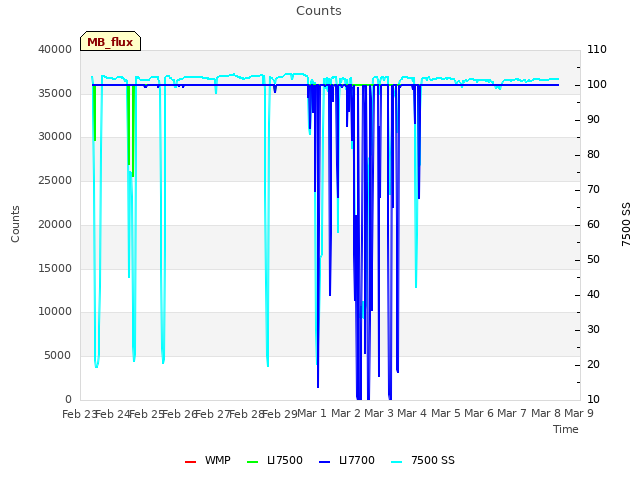The image size is (640, 480).
Task: Click the 25000 tick on the left axis
Action: (55, 180)
